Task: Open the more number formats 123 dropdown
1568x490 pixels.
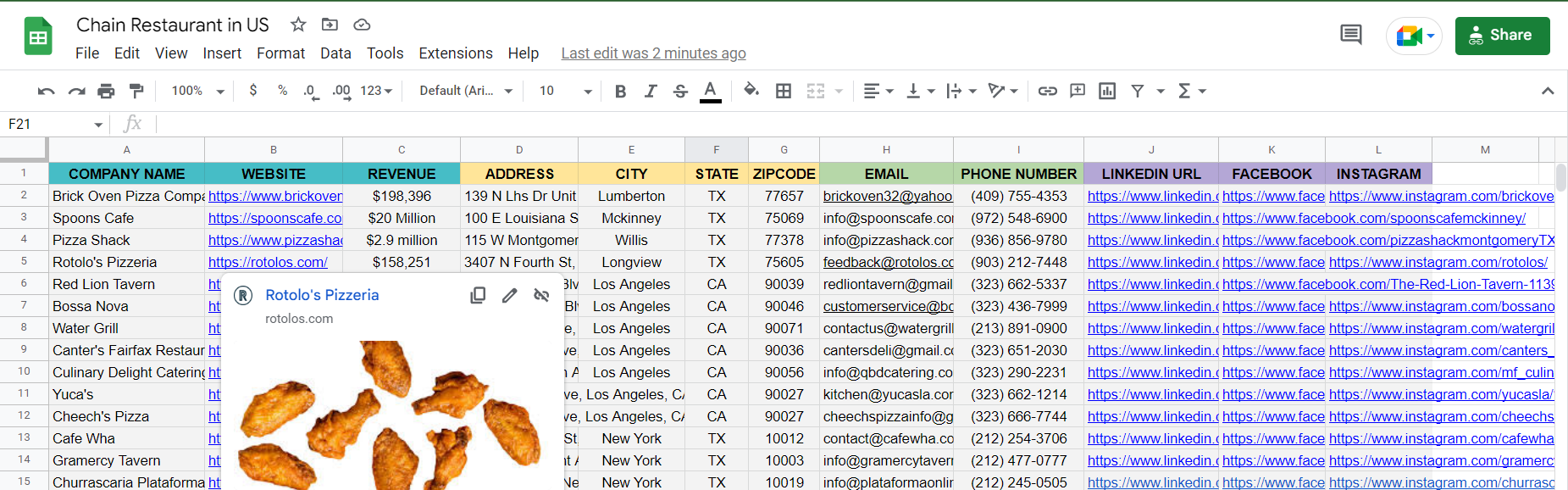Action: pyautogui.click(x=376, y=91)
